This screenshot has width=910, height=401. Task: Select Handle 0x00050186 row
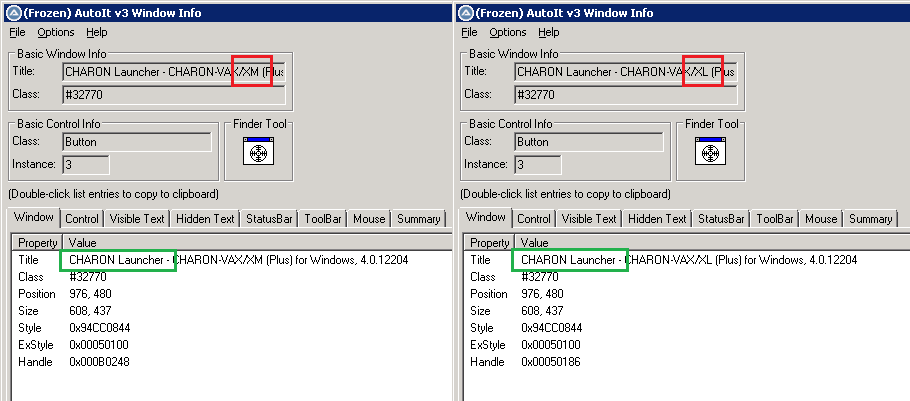coord(687,362)
